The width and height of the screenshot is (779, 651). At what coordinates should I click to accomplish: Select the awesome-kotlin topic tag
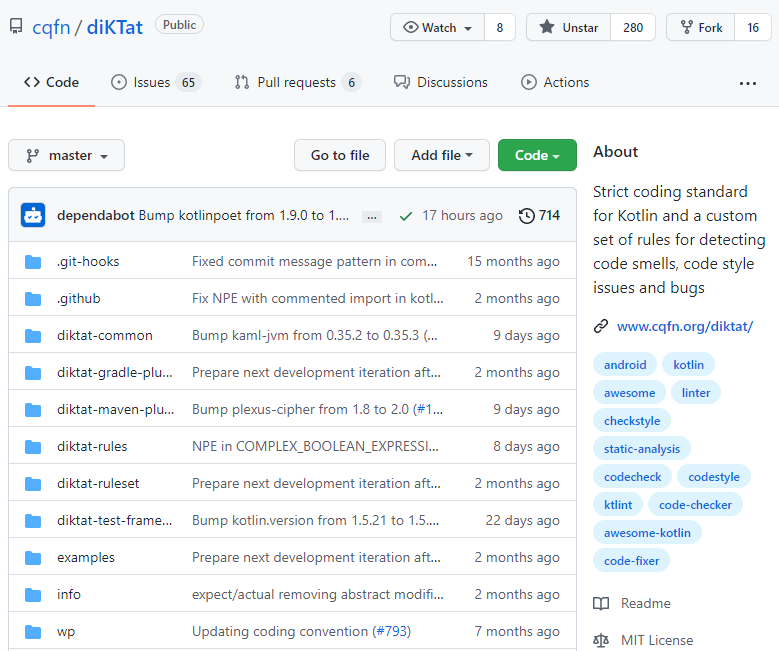coord(647,533)
